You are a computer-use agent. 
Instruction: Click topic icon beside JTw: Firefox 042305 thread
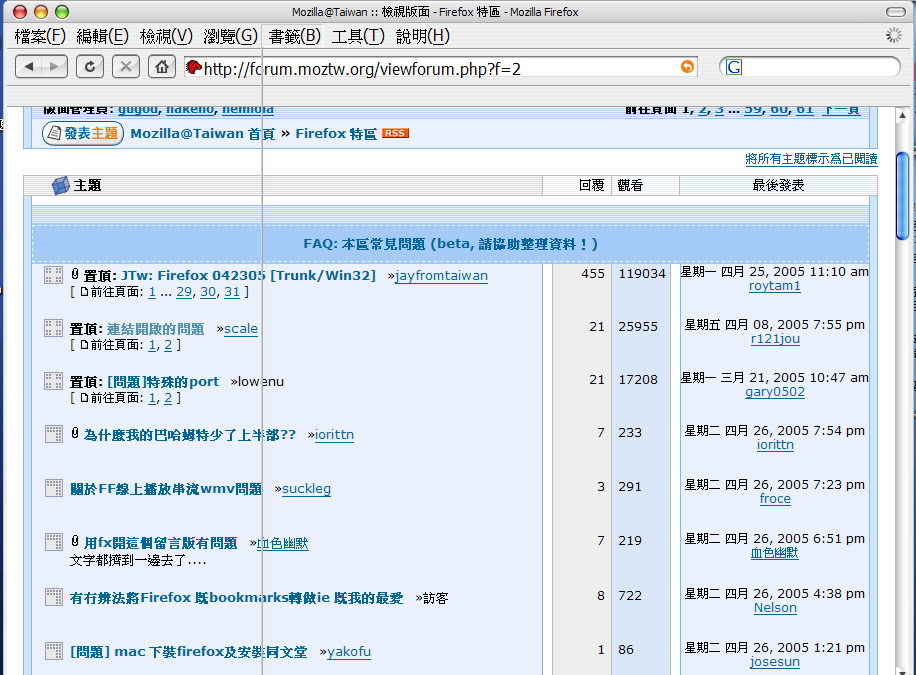(x=54, y=275)
